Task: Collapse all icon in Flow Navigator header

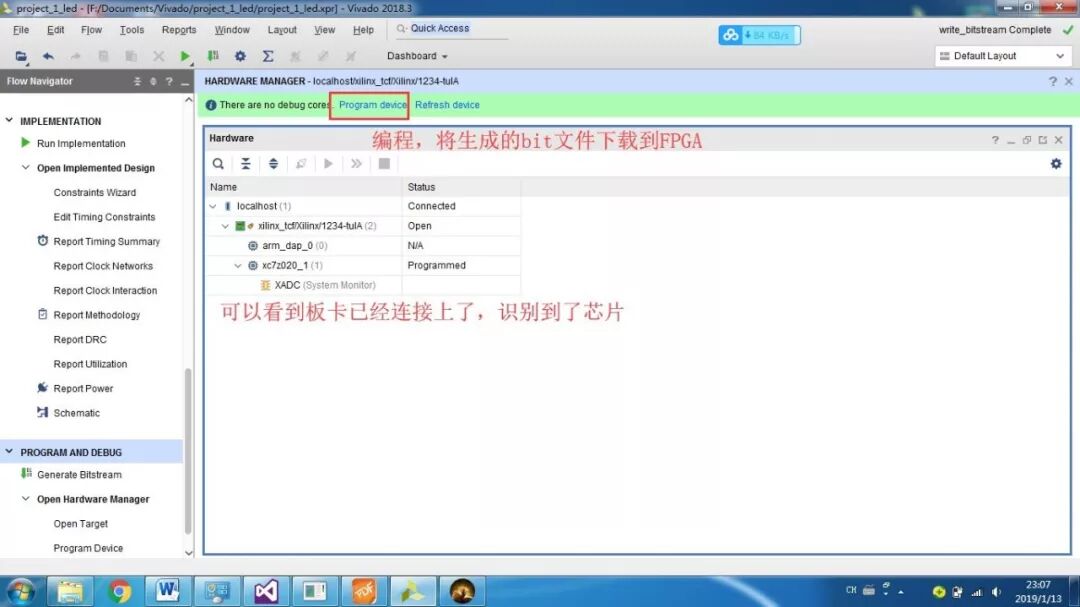Action: 137,81
